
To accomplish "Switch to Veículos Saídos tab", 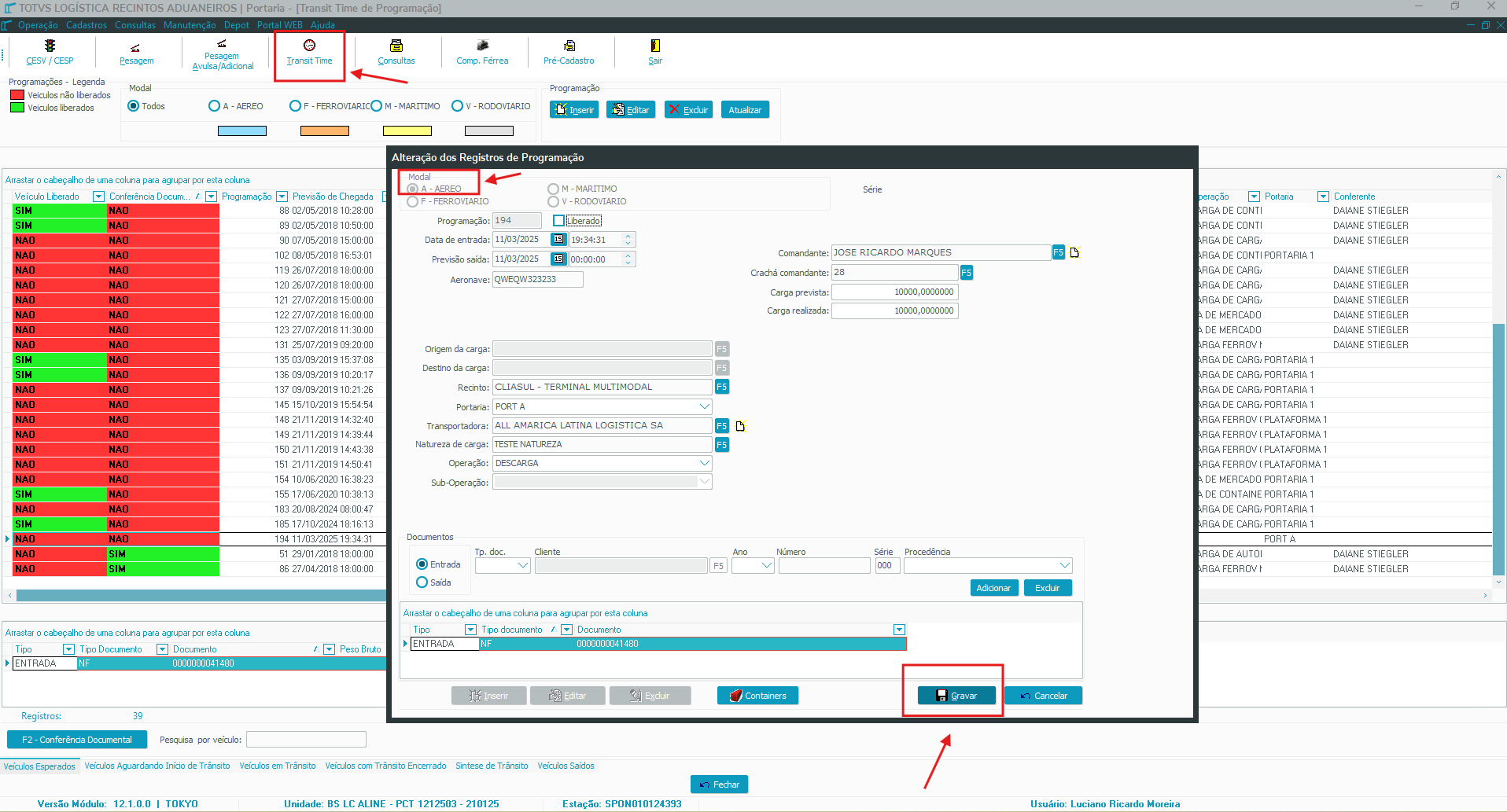I will click(566, 766).
